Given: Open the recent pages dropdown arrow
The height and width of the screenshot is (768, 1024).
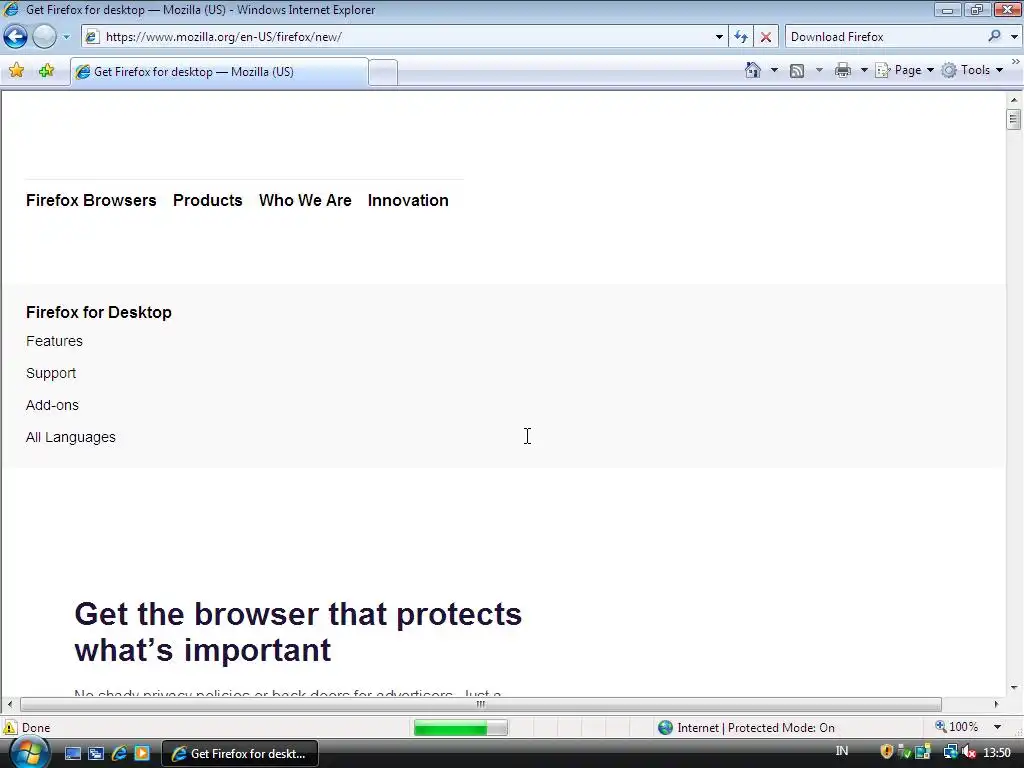Looking at the screenshot, I should coord(66,37).
